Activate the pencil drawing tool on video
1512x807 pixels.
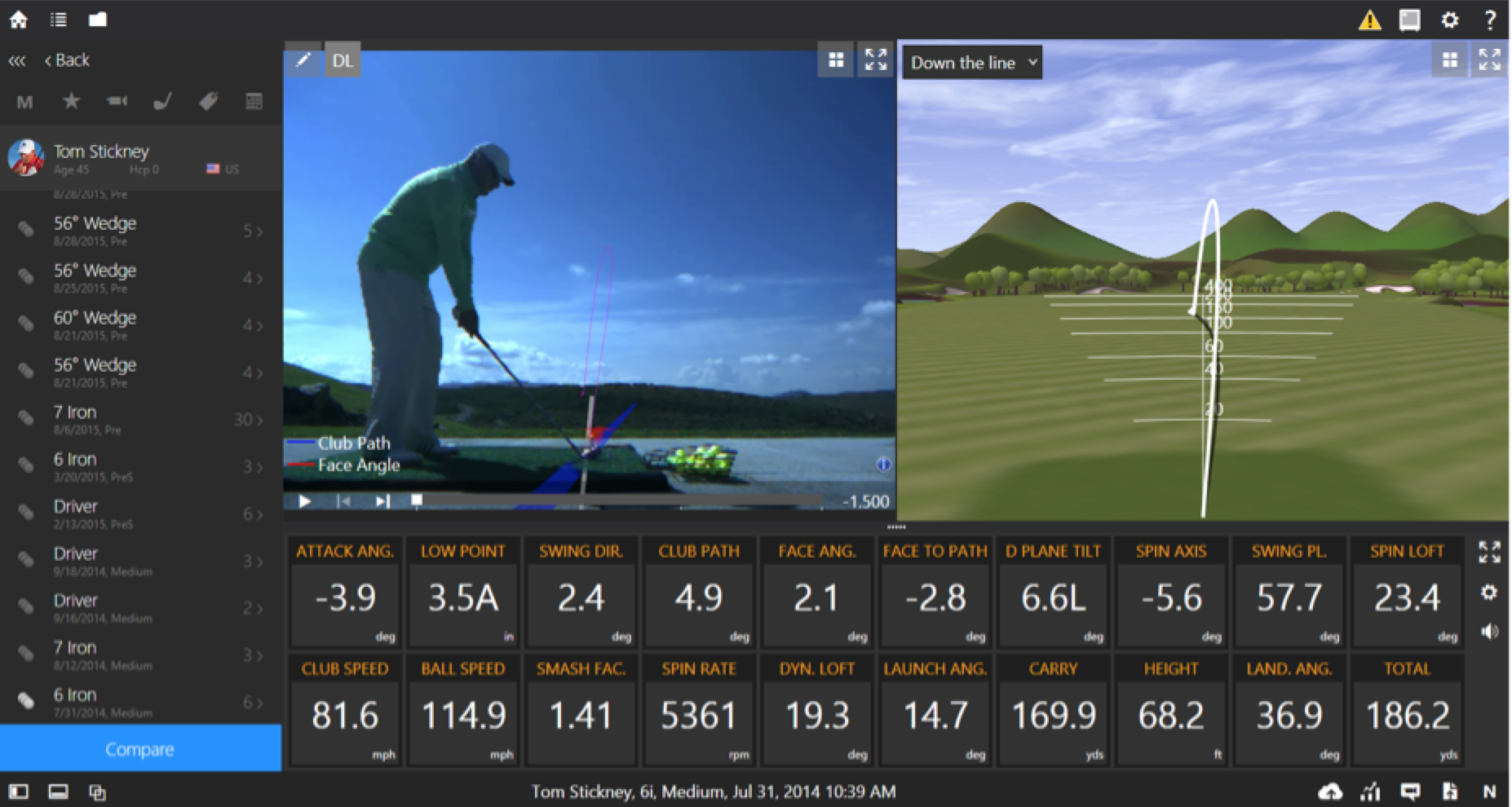point(303,60)
